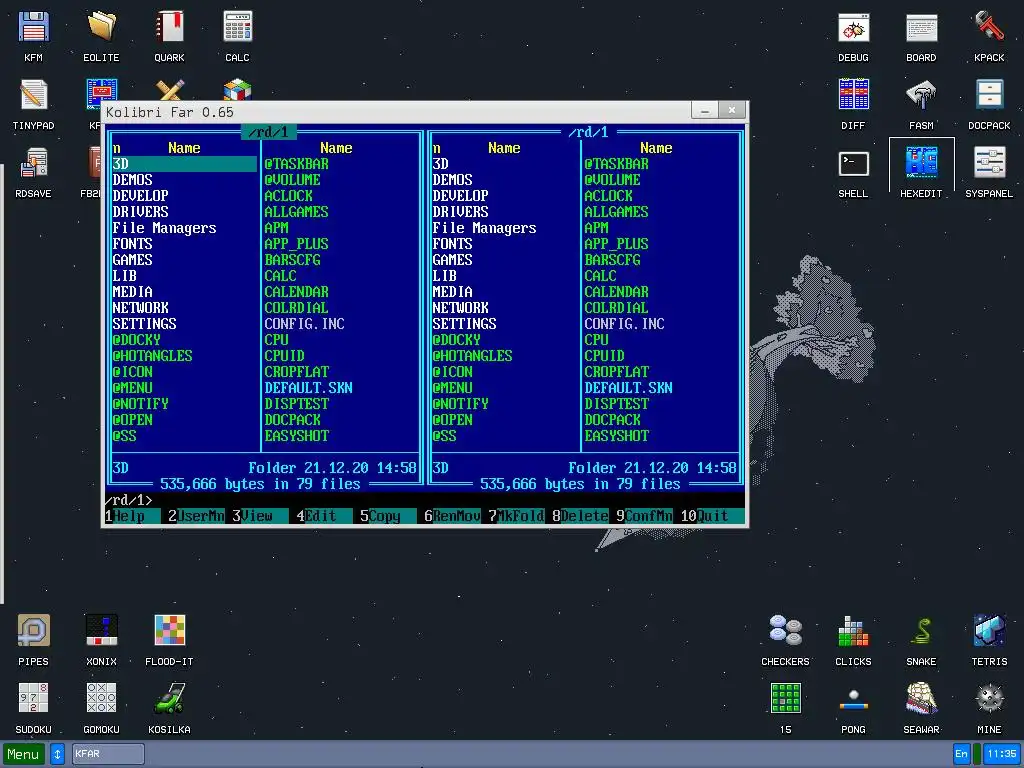Launch the FASM assembler icon
The image size is (1024, 768).
921,104
